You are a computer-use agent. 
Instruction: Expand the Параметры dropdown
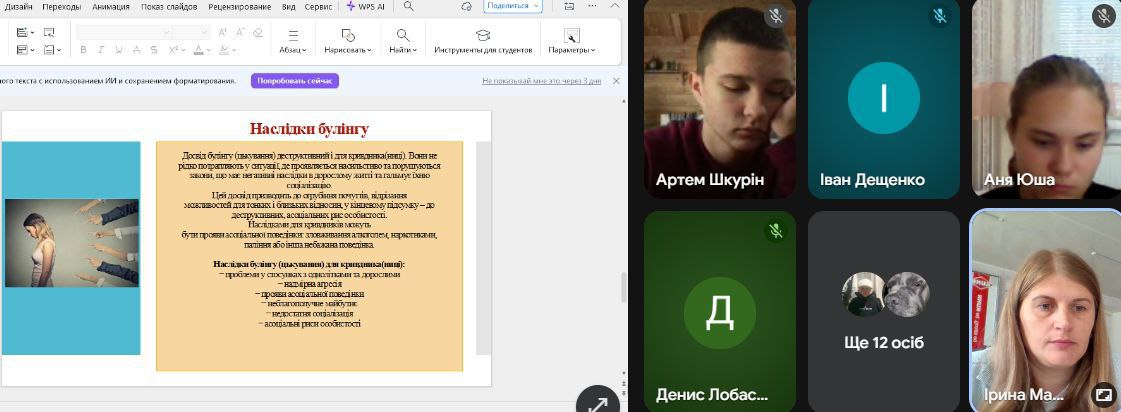571,41
